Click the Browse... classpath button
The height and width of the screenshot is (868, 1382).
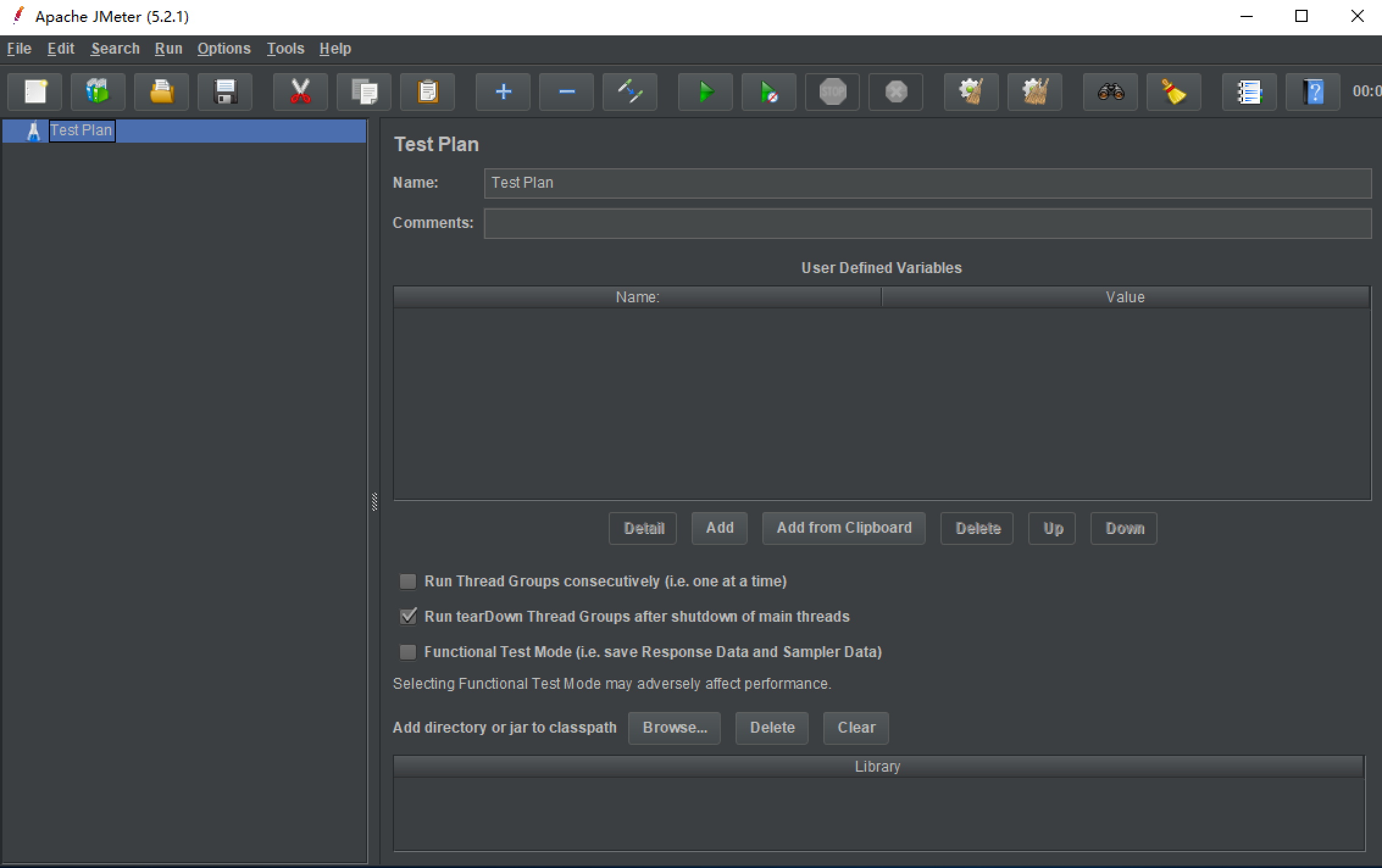coord(674,728)
